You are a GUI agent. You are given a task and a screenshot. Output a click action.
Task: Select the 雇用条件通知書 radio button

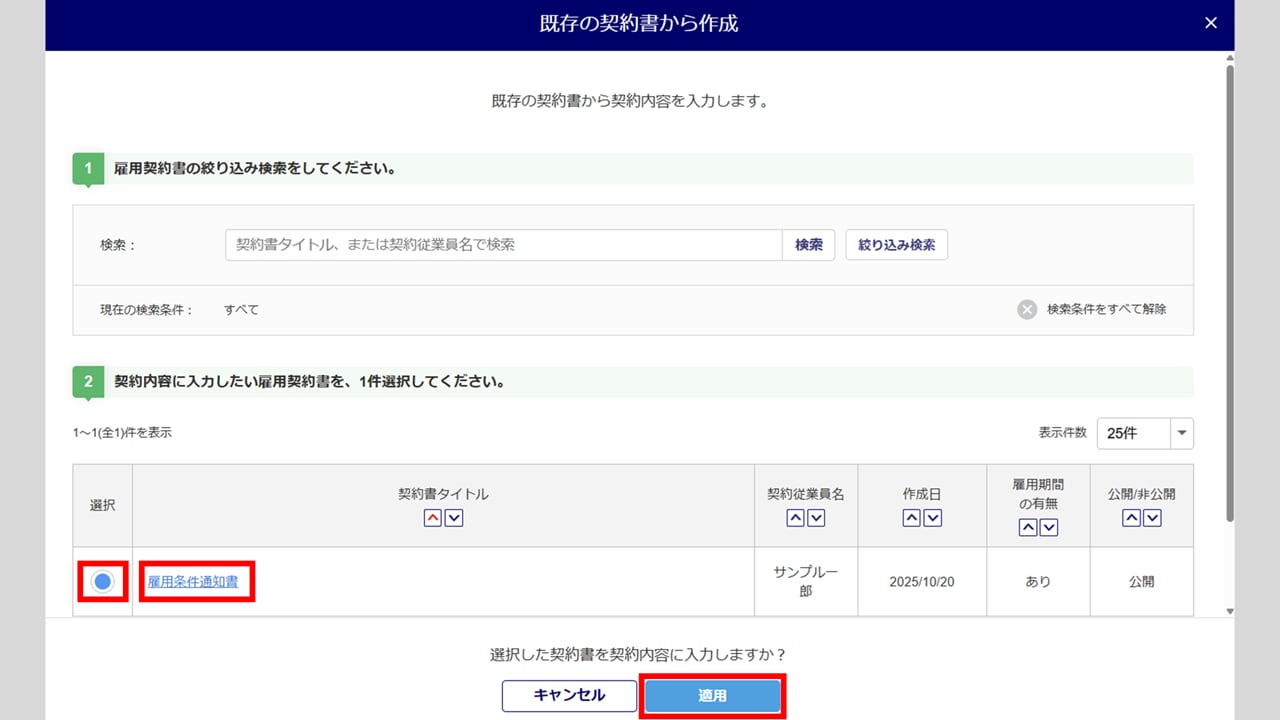[103, 581]
